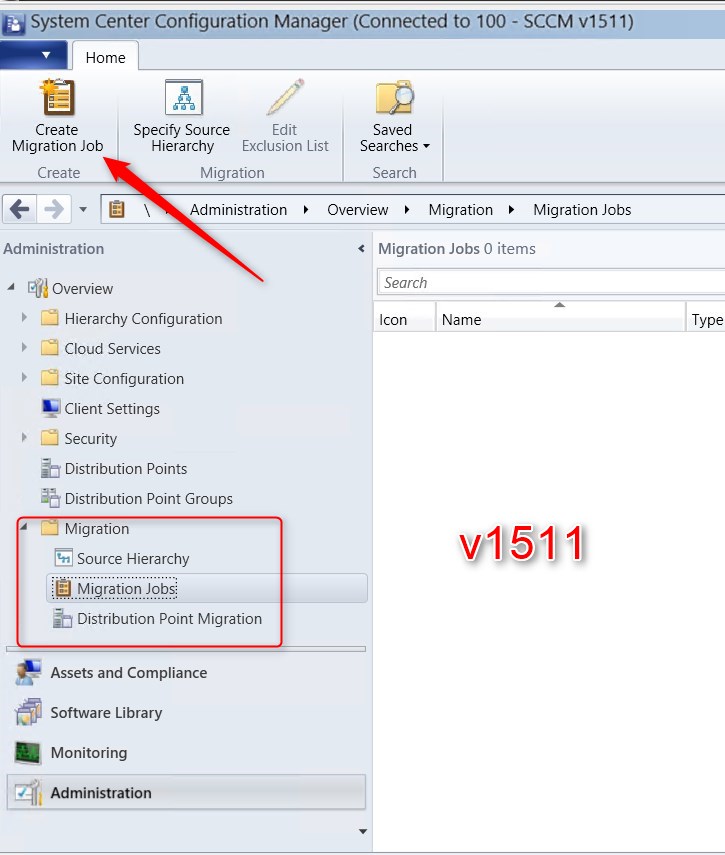725x855 pixels.
Task: Open breadcrumb arrow after Migration
Action: pyautogui.click(x=511, y=210)
